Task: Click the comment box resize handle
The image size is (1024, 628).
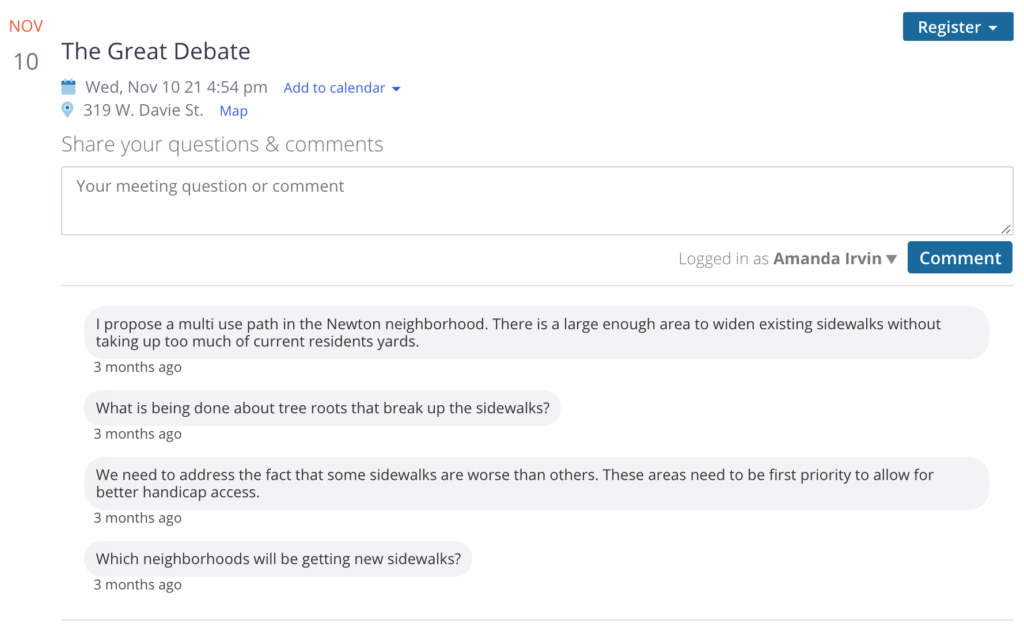Action: click(1006, 229)
